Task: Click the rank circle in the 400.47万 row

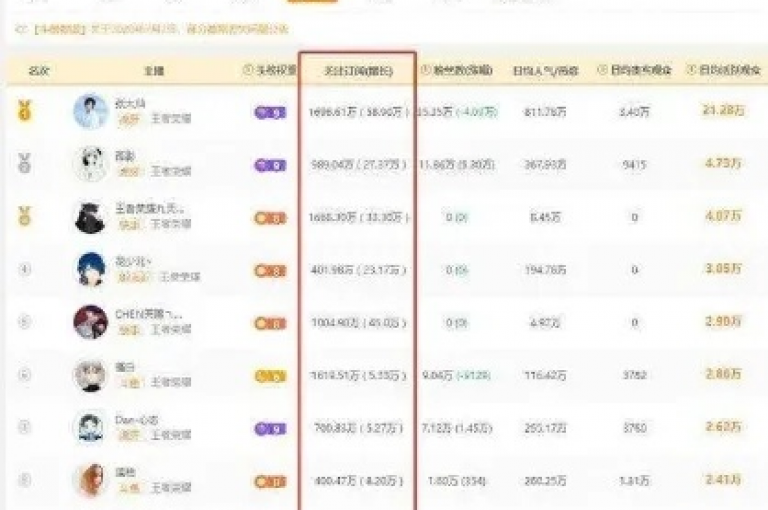Action: tap(24, 480)
